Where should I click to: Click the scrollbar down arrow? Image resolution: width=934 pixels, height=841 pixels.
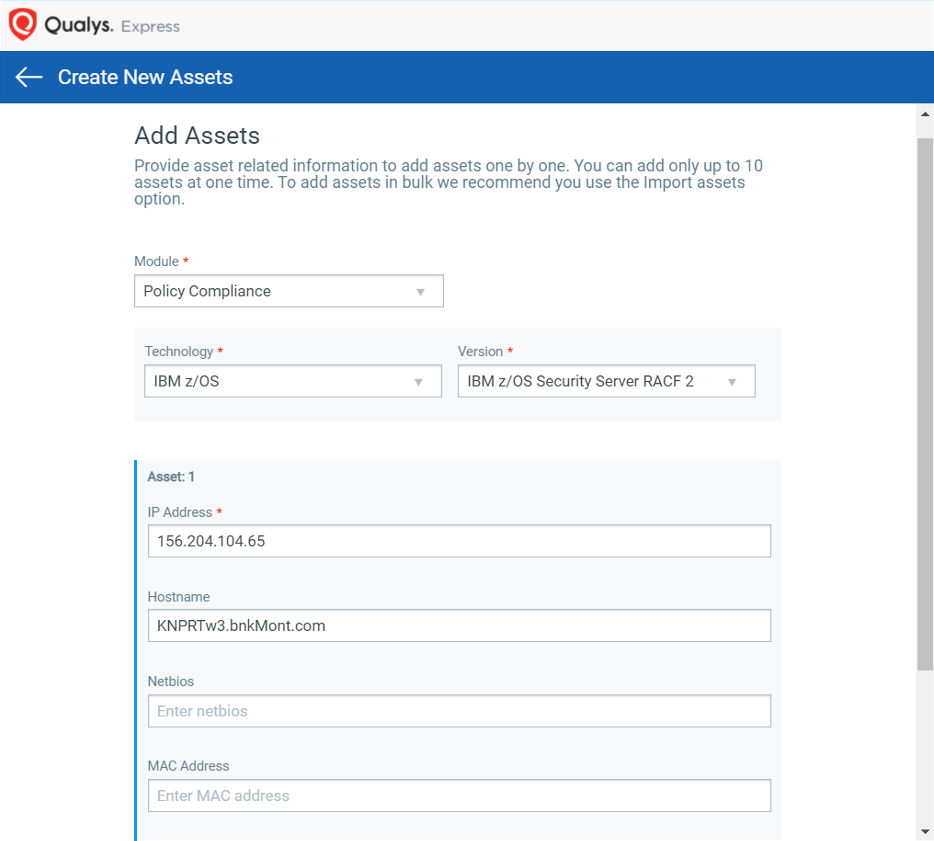(925, 831)
